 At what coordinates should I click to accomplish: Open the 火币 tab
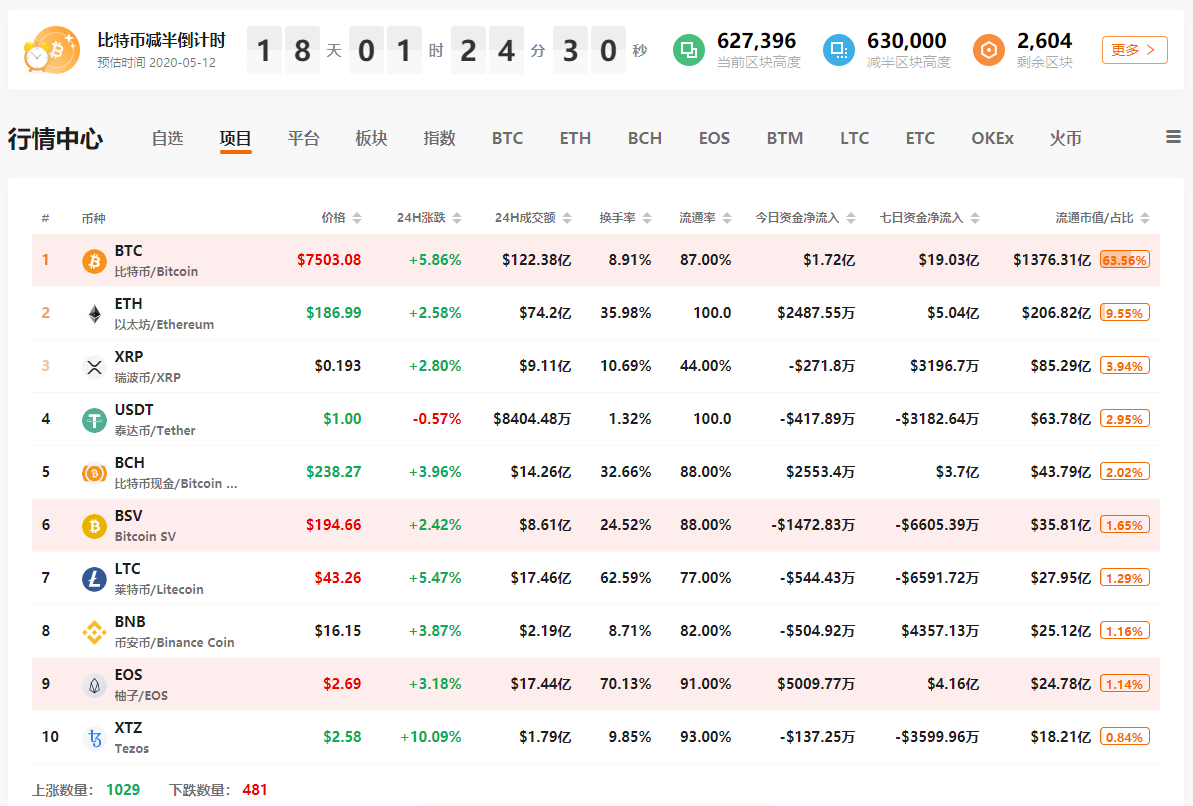pyautogui.click(x=1065, y=138)
